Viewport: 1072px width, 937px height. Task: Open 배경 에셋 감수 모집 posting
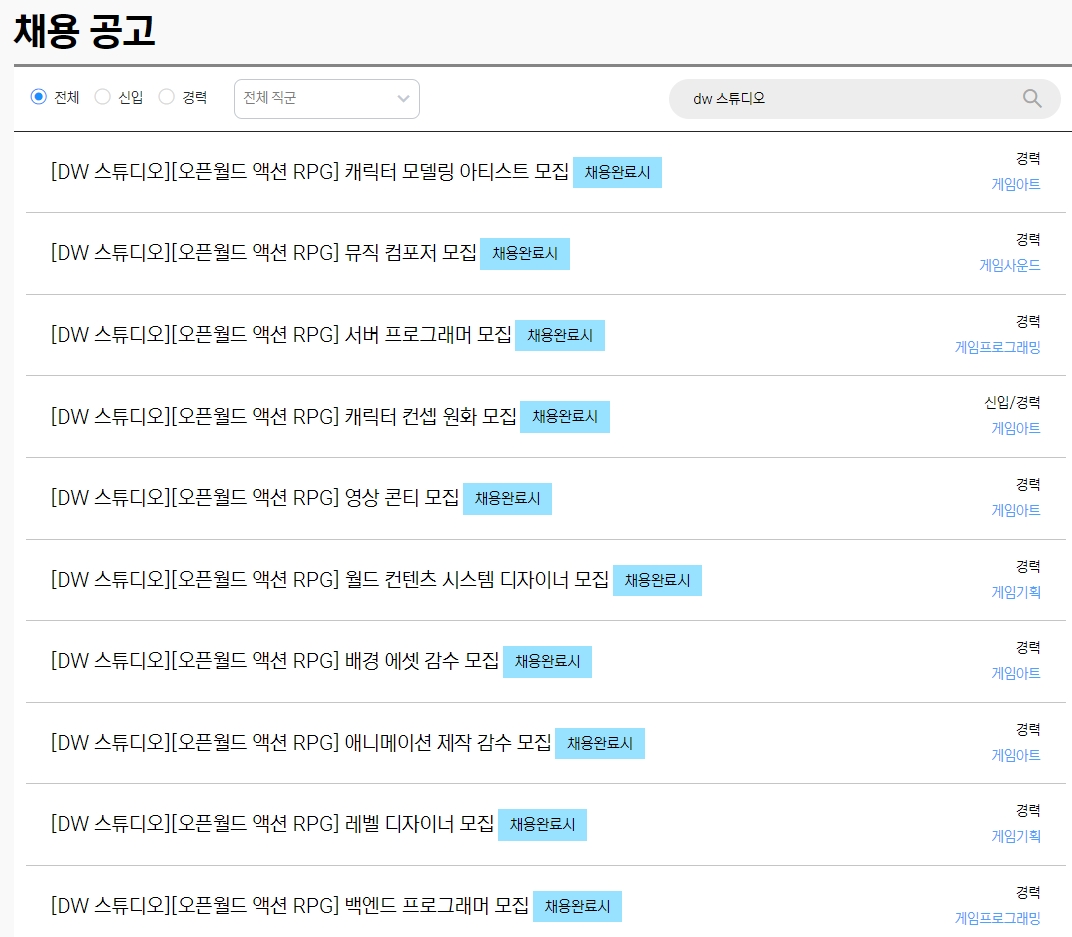(x=275, y=661)
